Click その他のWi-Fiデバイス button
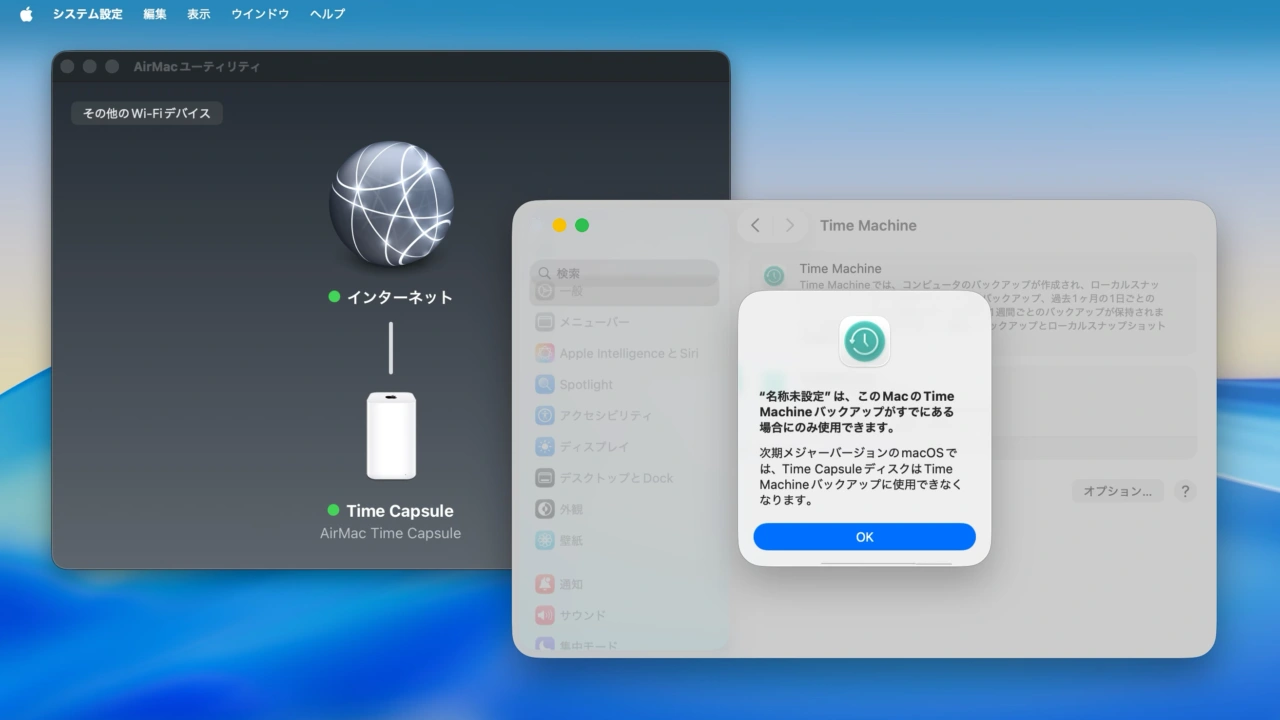This screenshot has height=720, width=1280. (146, 113)
